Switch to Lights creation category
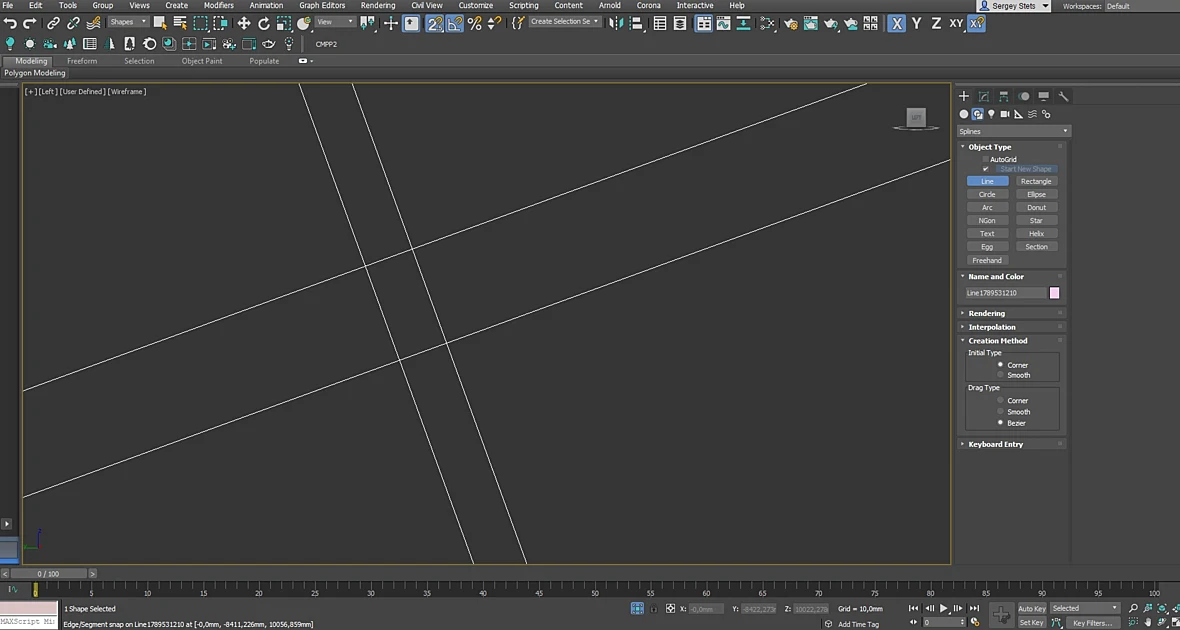 (991, 114)
